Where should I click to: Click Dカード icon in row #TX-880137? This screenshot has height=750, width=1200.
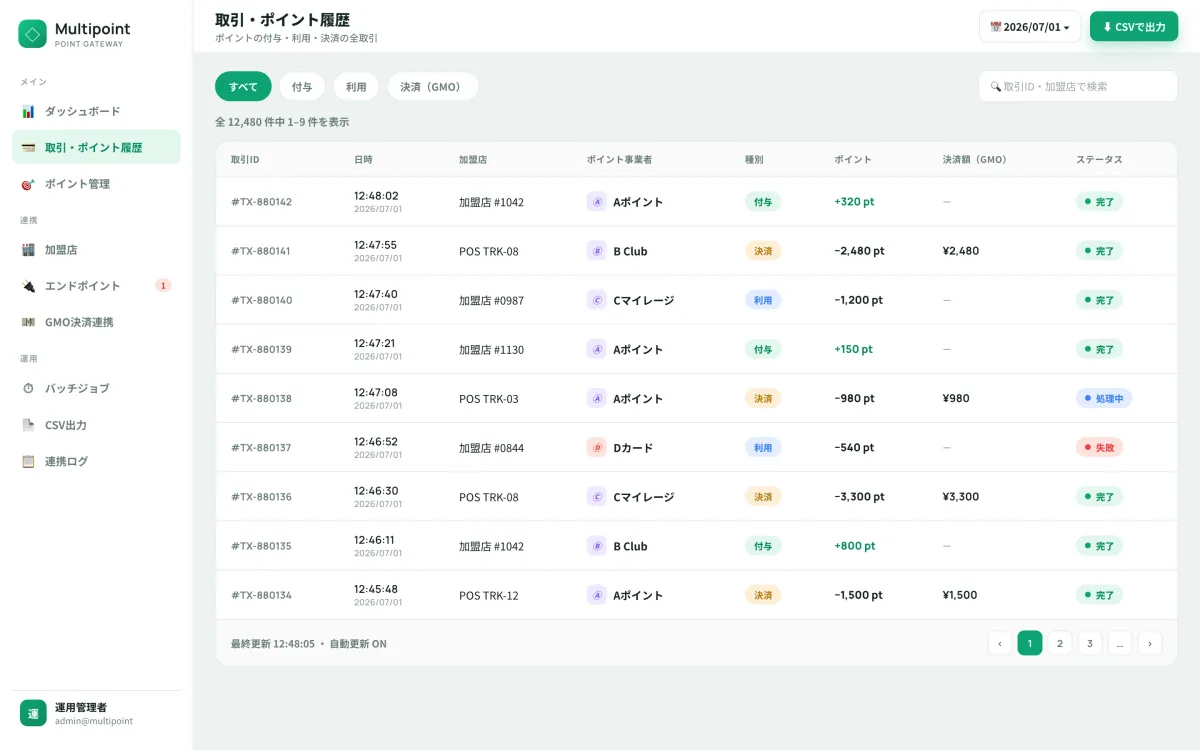[x=597, y=447]
